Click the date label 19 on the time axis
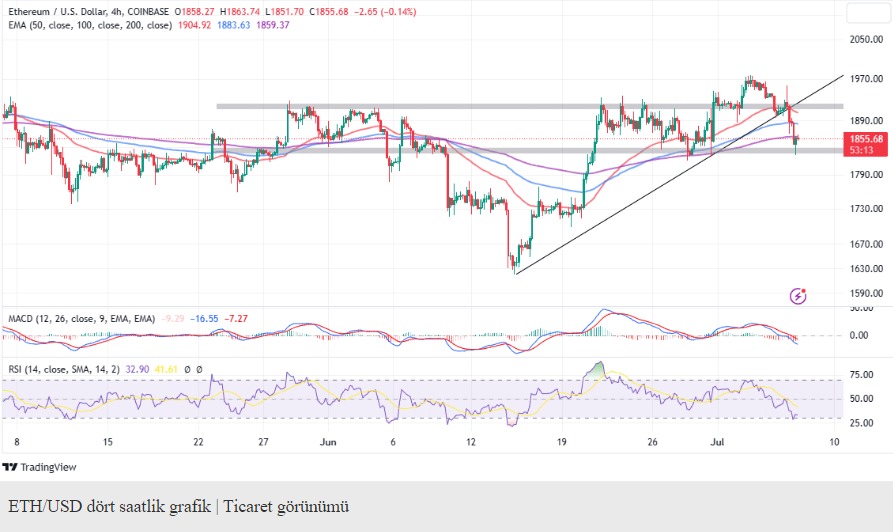The image size is (893, 532). (x=562, y=442)
